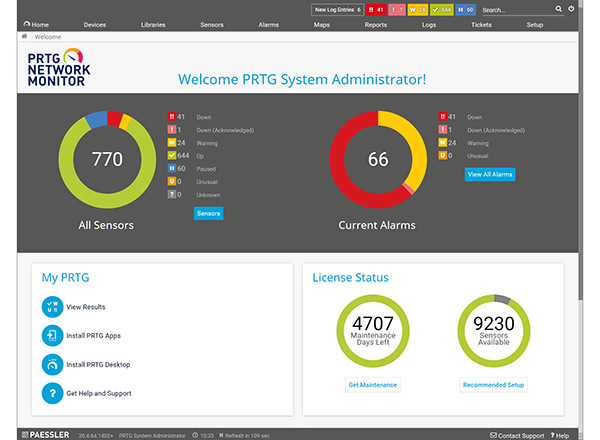Click into the Search field
The width and height of the screenshot is (600, 440).
[x=517, y=10]
